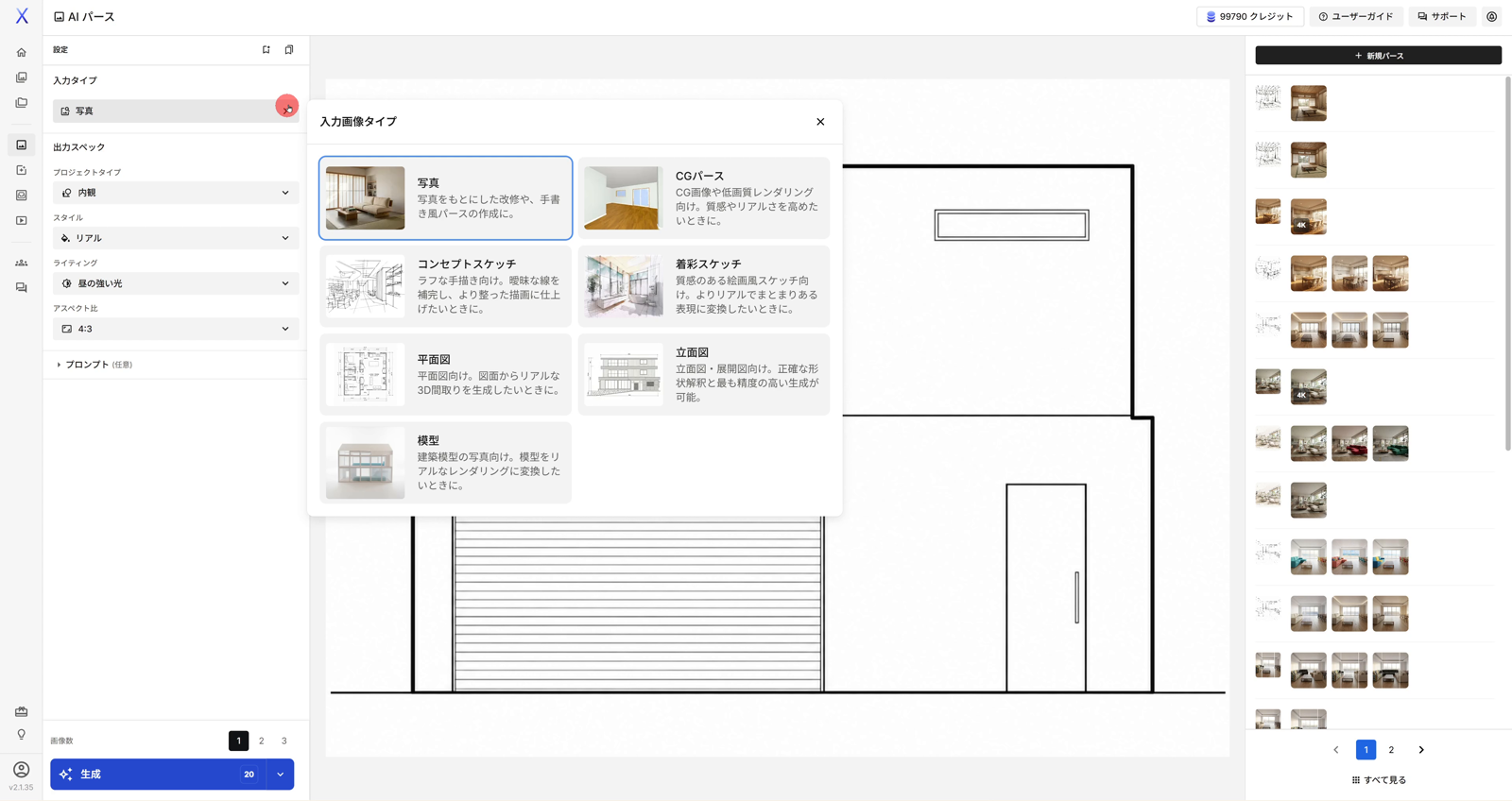Screen dimensions: 1512x801
Task: Close the 入力画像タイプ dialog
Action: coord(820,122)
